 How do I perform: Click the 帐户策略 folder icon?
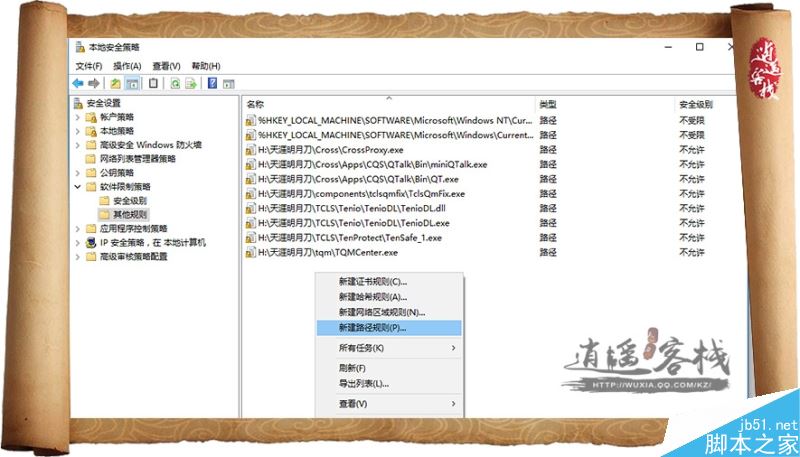(91, 117)
